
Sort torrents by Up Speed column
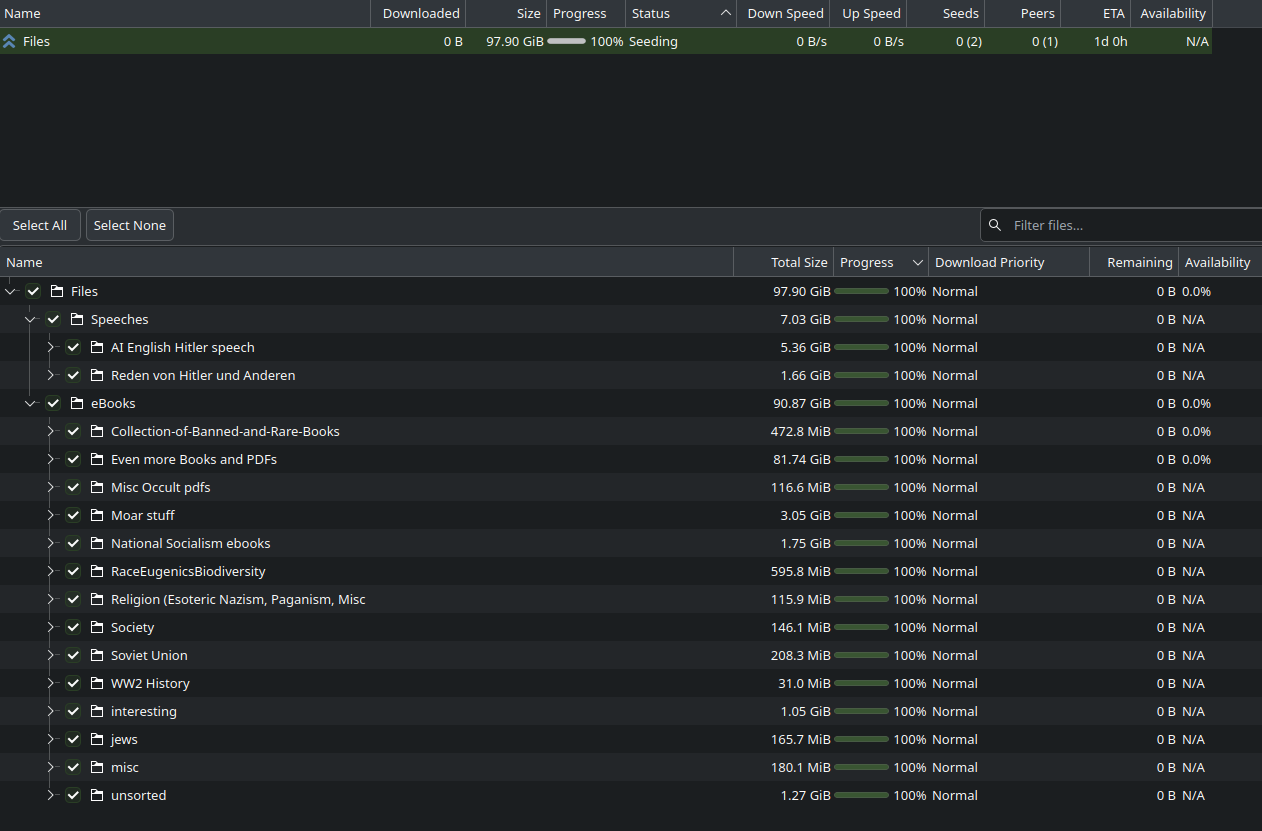pos(870,13)
